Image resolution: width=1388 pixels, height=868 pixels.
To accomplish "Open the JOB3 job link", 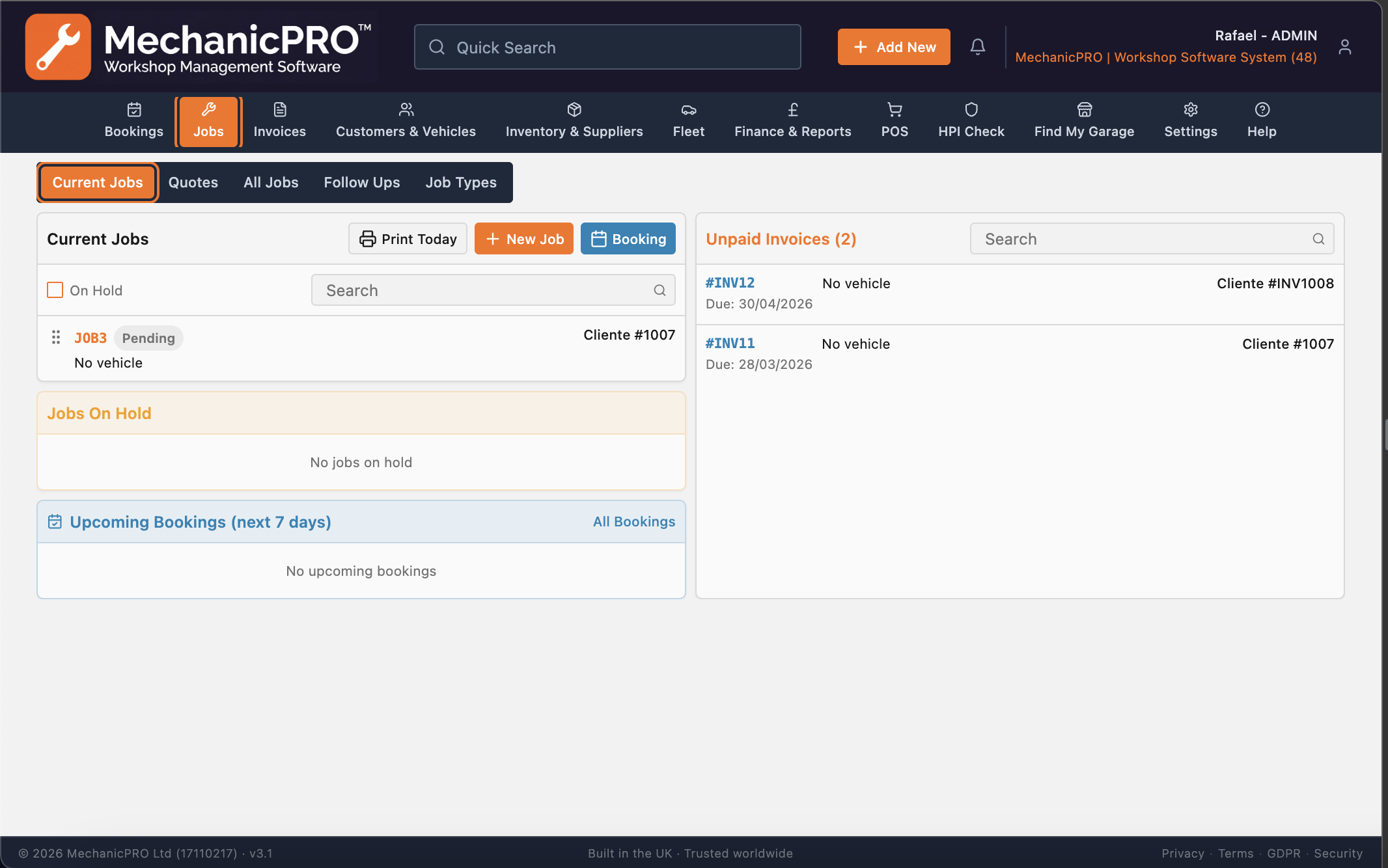I will (90, 338).
